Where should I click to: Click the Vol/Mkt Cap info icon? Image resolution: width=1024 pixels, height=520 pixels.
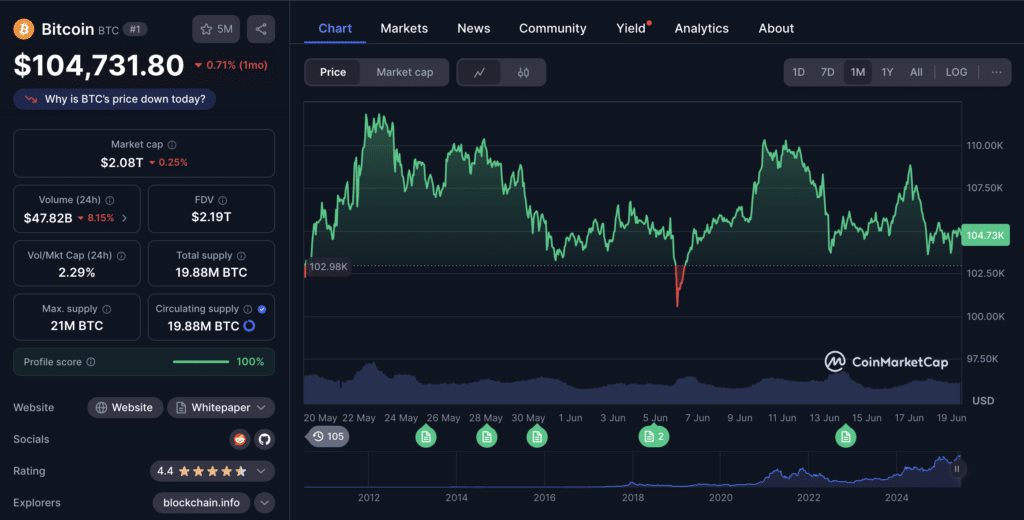coord(121,256)
